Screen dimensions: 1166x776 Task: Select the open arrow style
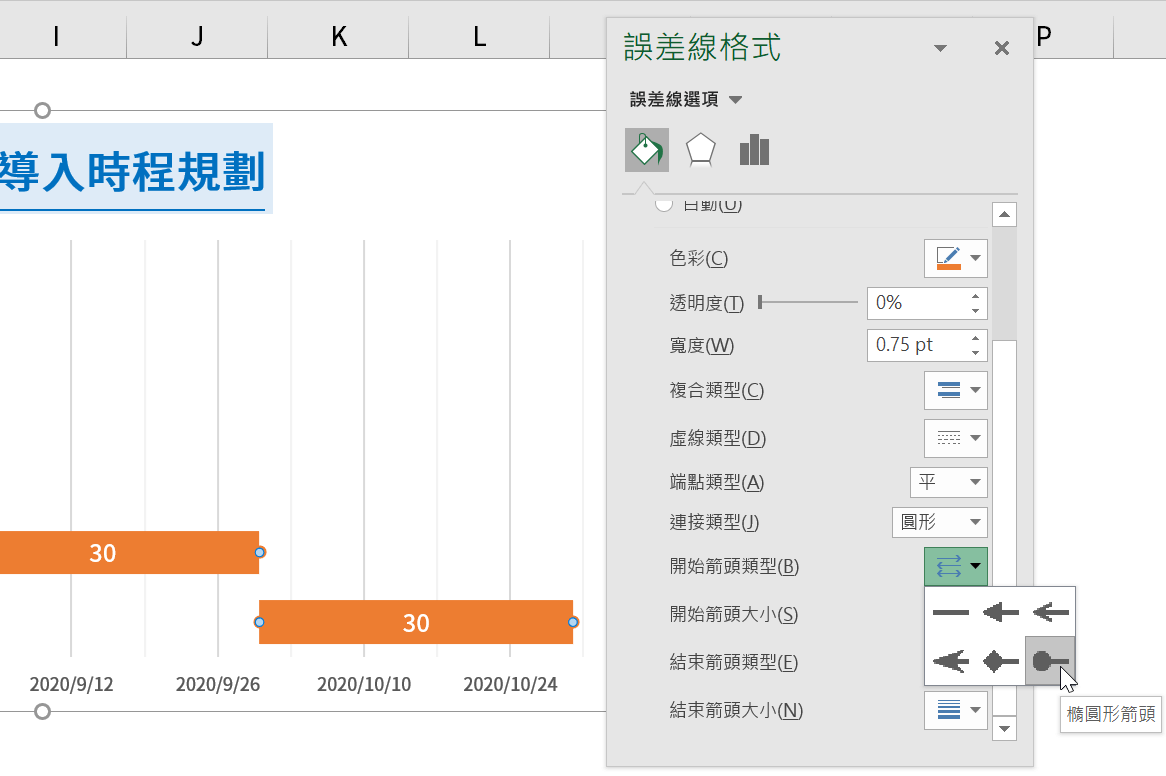coord(1050,612)
